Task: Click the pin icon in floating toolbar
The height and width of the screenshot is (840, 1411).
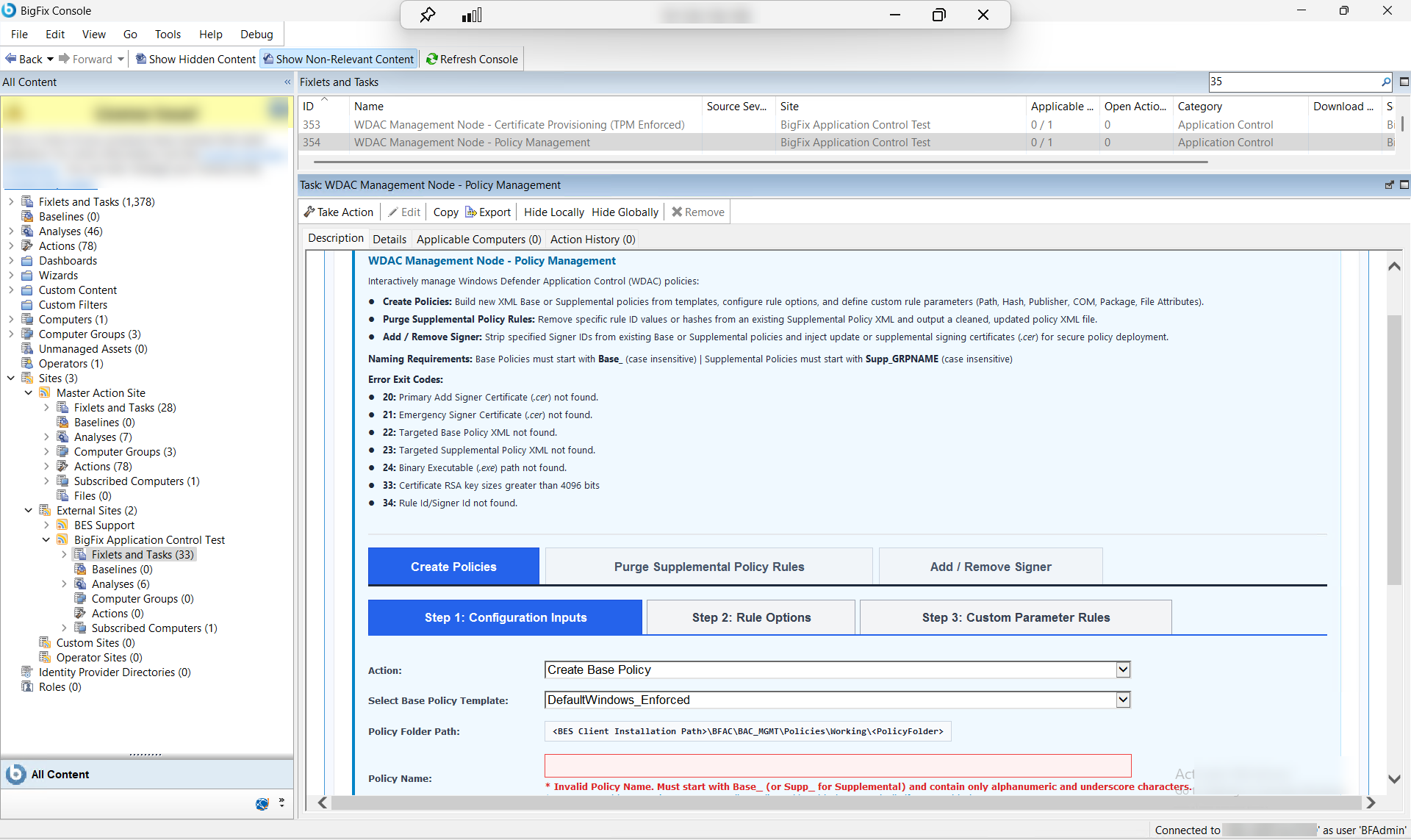Action: (428, 15)
